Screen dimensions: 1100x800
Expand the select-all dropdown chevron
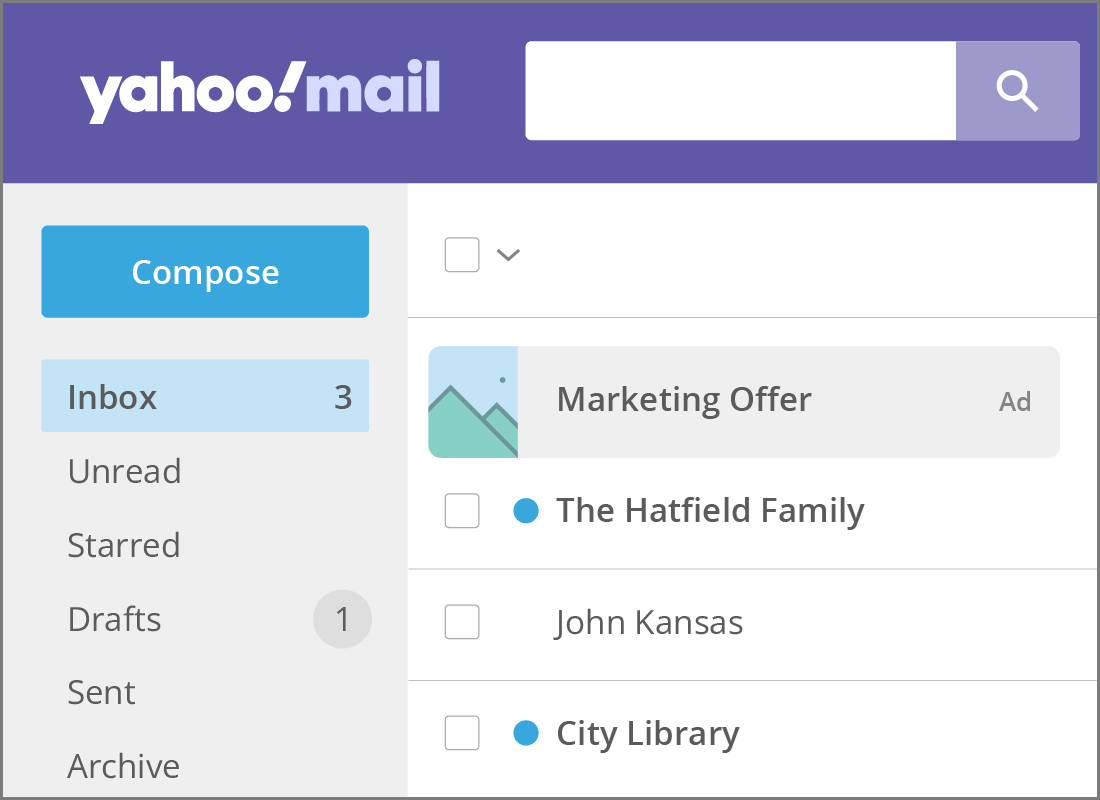click(508, 255)
